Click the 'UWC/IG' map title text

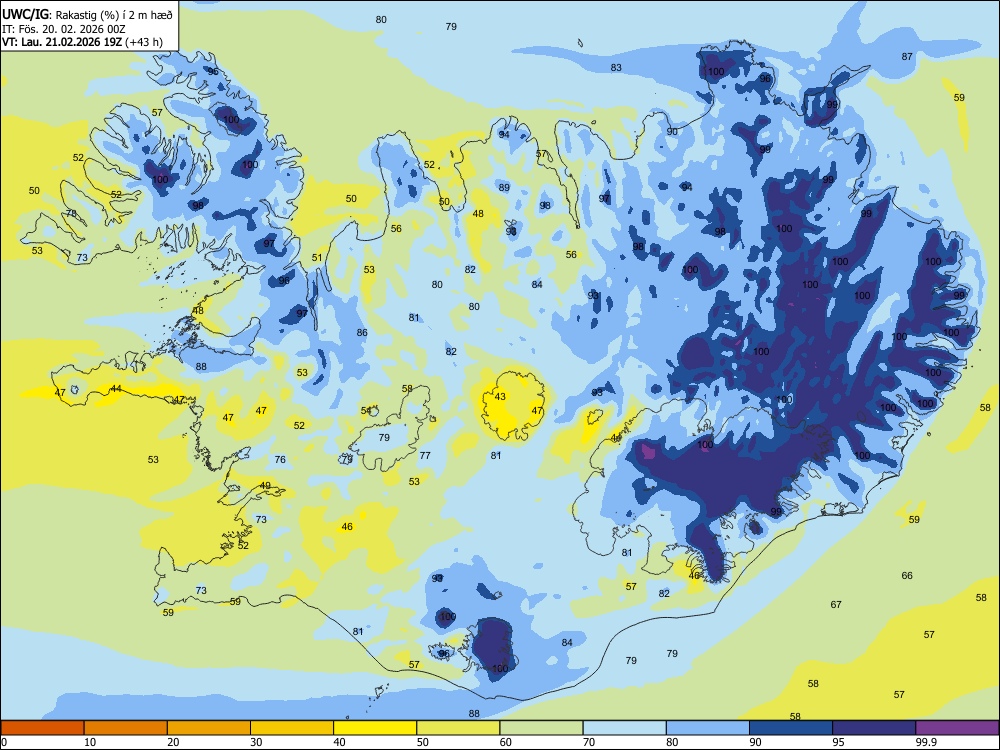(x=25, y=14)
